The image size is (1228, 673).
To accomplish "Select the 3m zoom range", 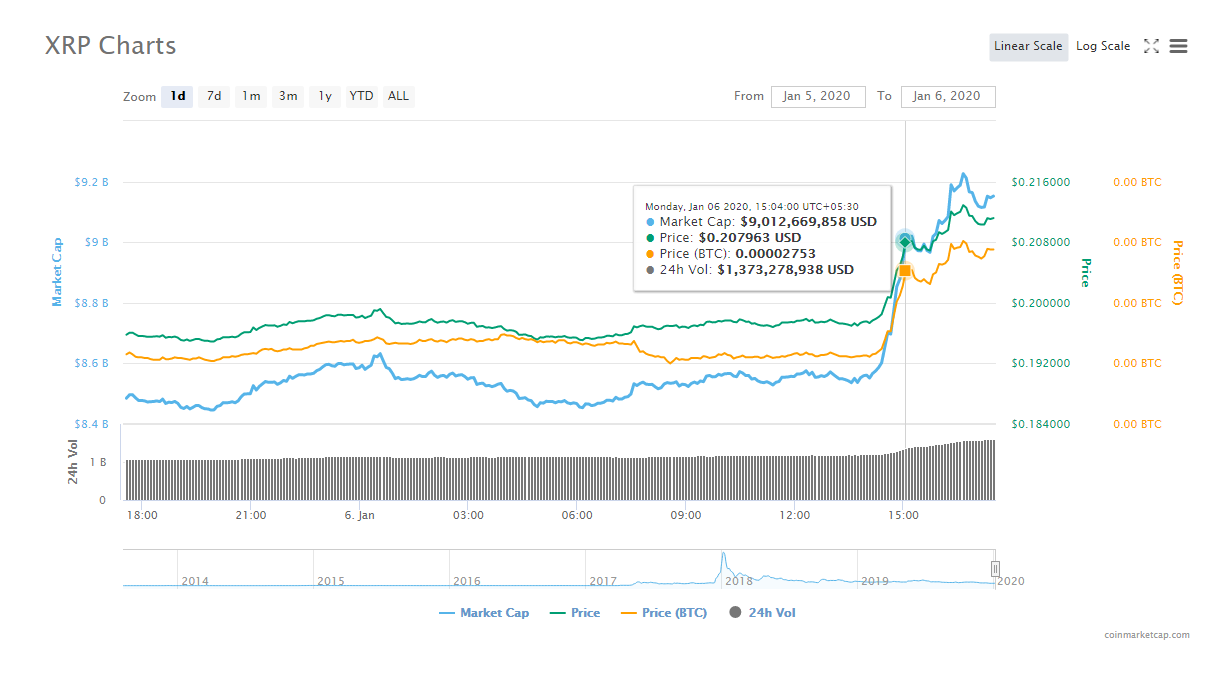I will click(x=288, y=96).
